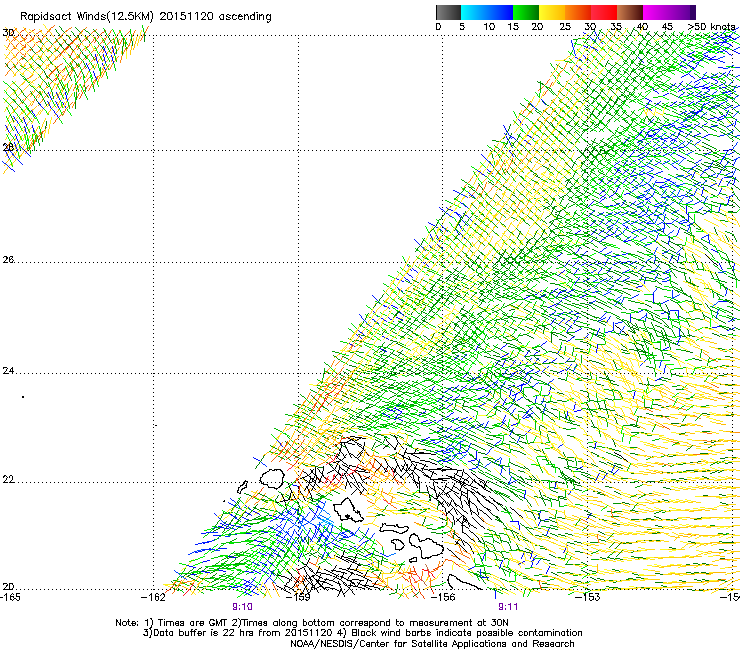
Task: Click the purple 9:11 time marker
Action: point(508,607)
